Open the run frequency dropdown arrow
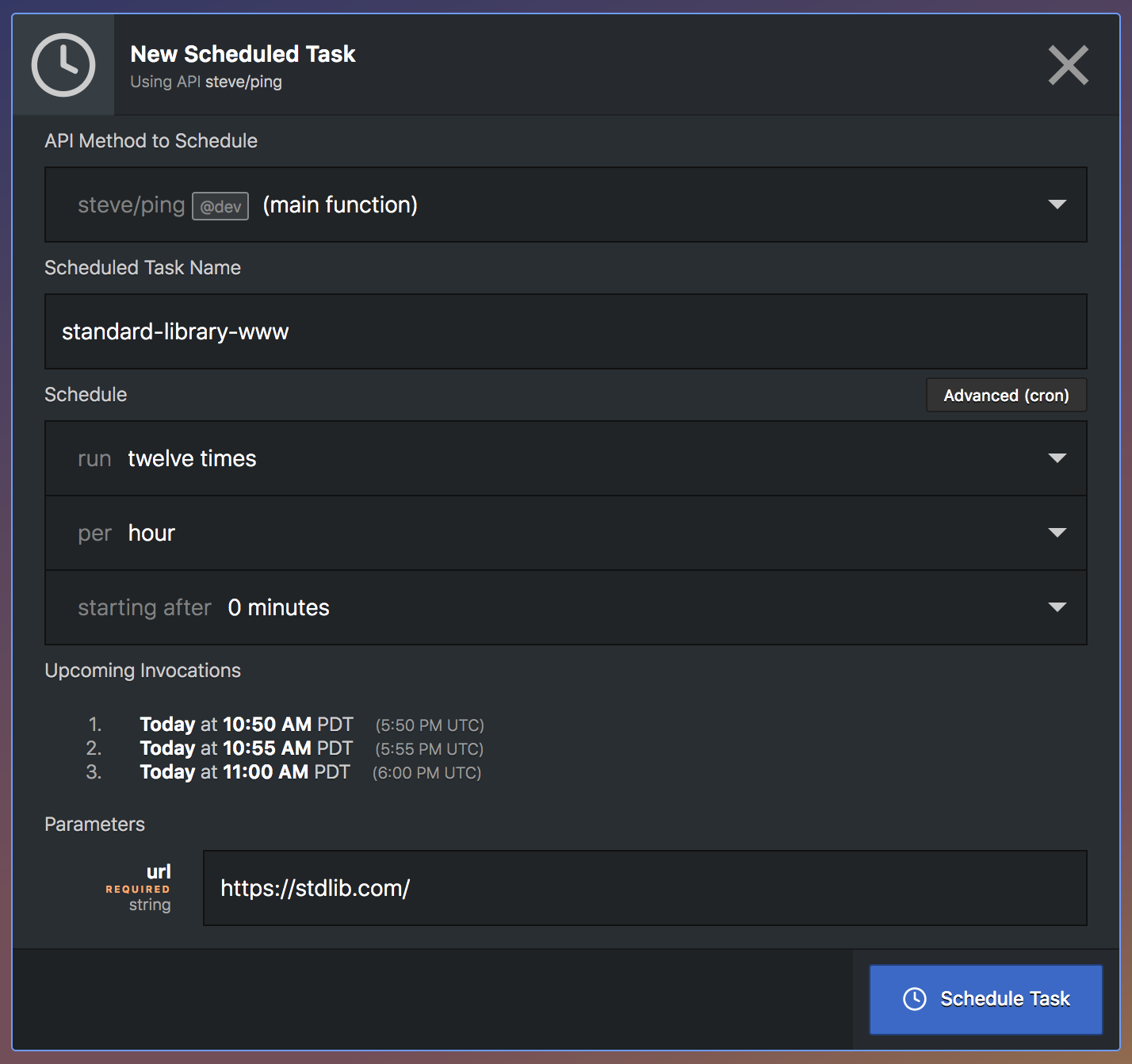The width and height of the screenshot is (1132, 1064). click(1057, 458)
